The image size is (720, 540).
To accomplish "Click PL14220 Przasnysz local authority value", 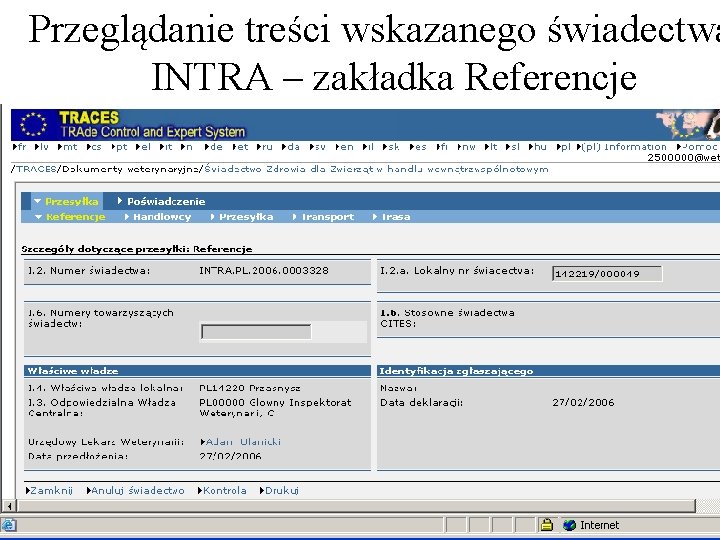I will [x=250, y=388].
